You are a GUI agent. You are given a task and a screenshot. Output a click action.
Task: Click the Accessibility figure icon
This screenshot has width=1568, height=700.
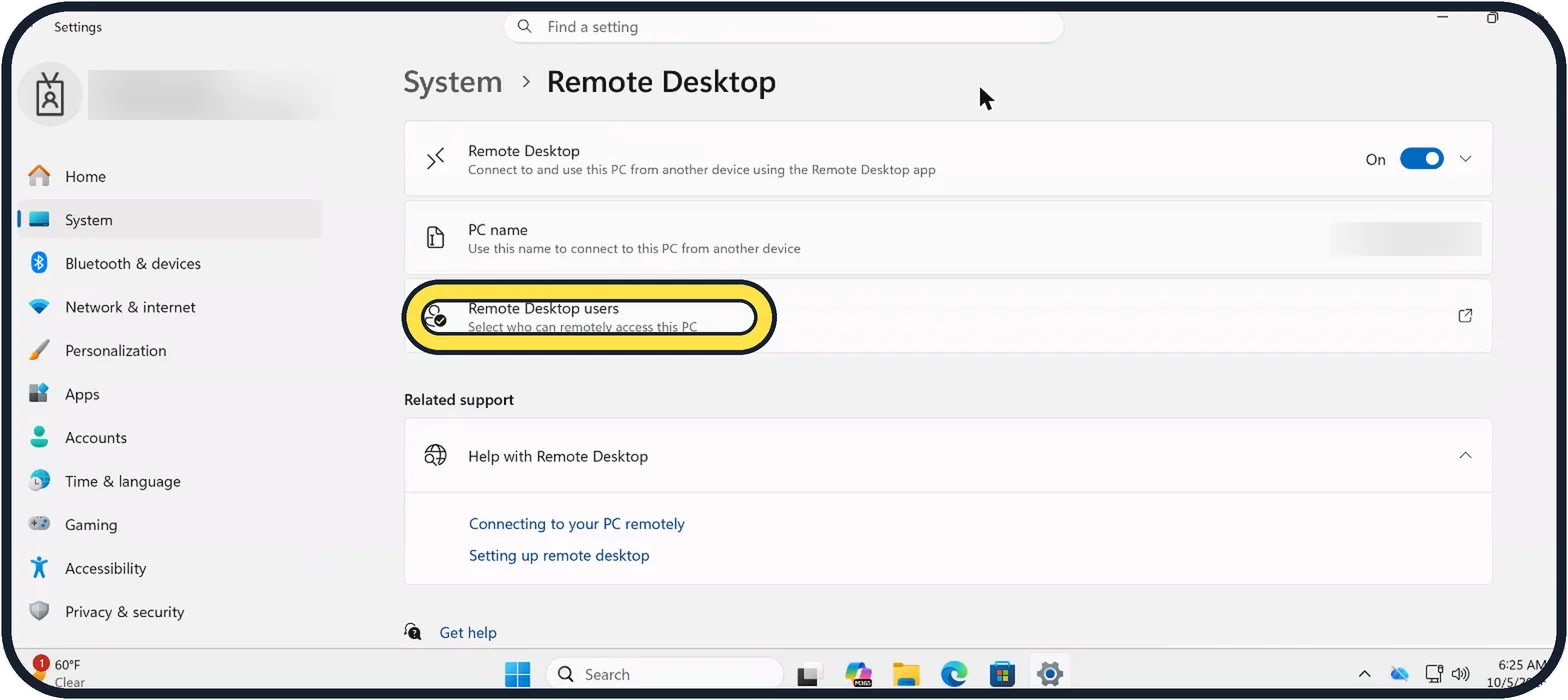pyautogui.click(x=39, y=568)
